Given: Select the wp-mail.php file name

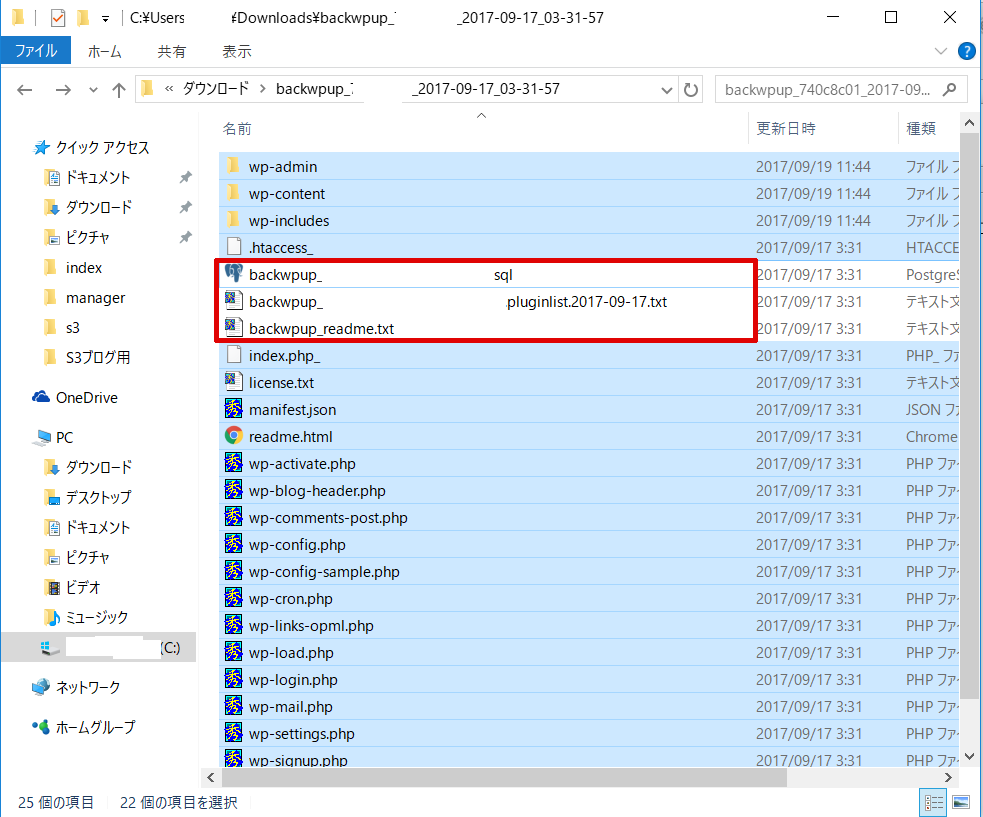Looking at the screenshot, I should [x=291, y=706].
